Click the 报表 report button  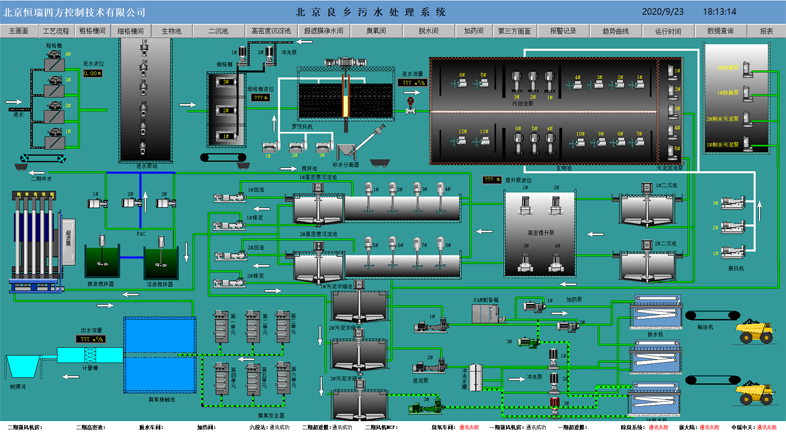[x=766, y=31]
